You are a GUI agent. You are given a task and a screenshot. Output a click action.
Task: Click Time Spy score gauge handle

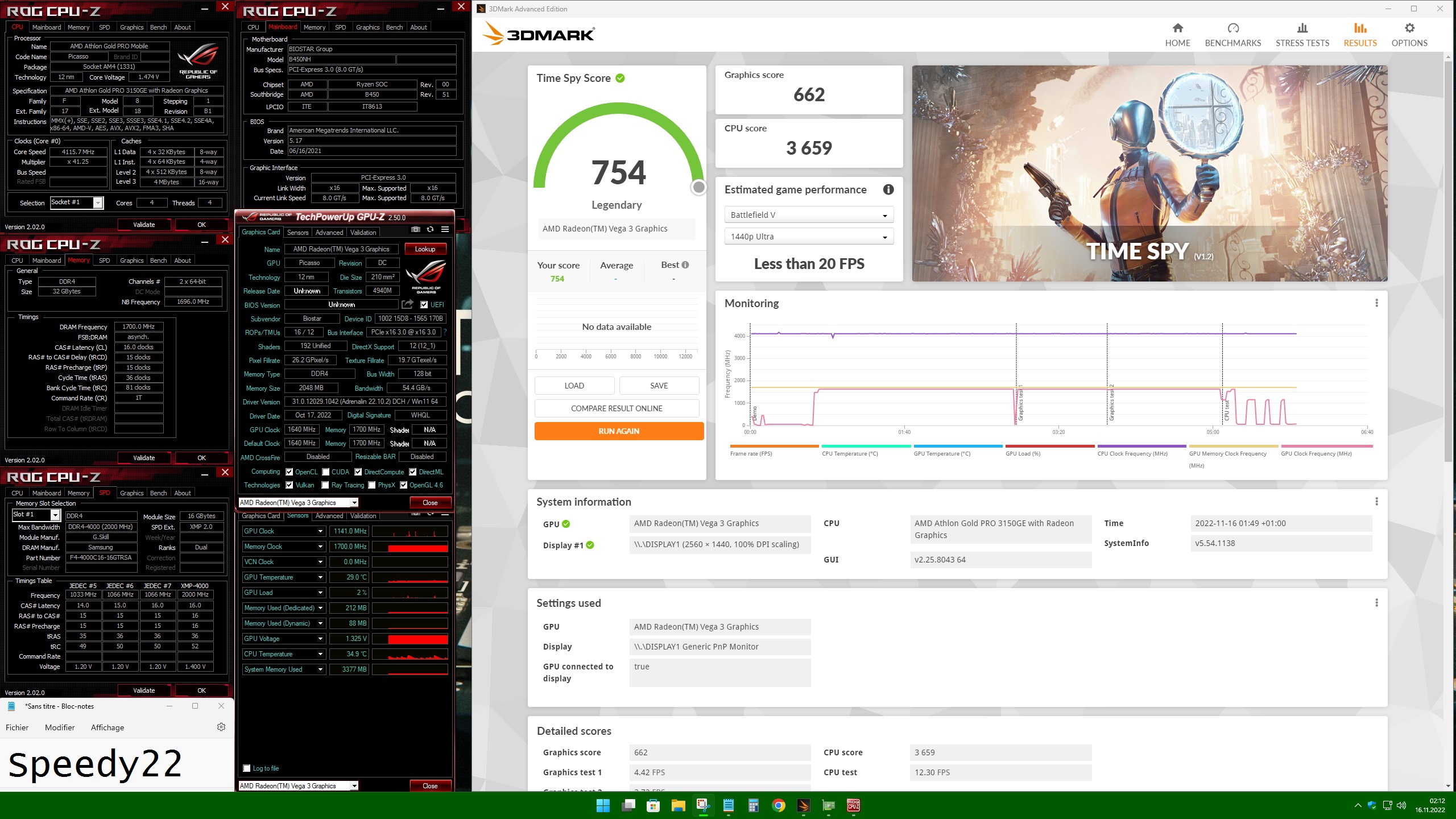click(x=699, y=187)
